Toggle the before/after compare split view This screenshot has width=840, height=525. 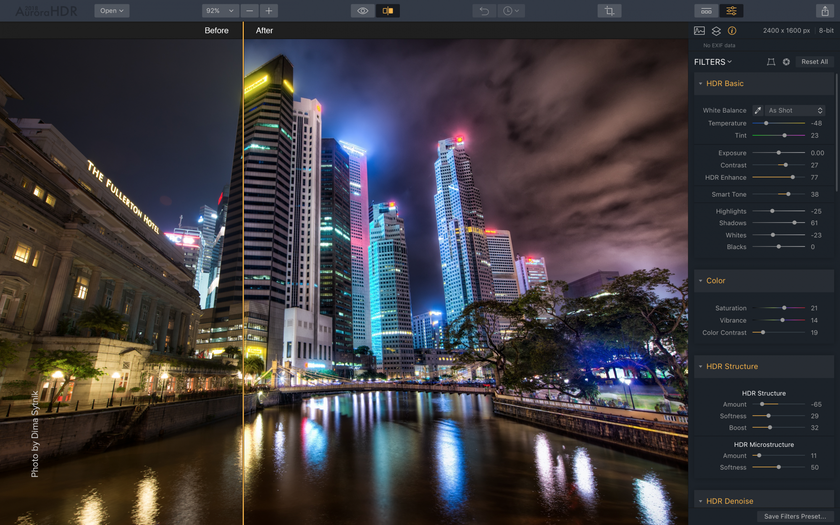(x=388, y=11)
